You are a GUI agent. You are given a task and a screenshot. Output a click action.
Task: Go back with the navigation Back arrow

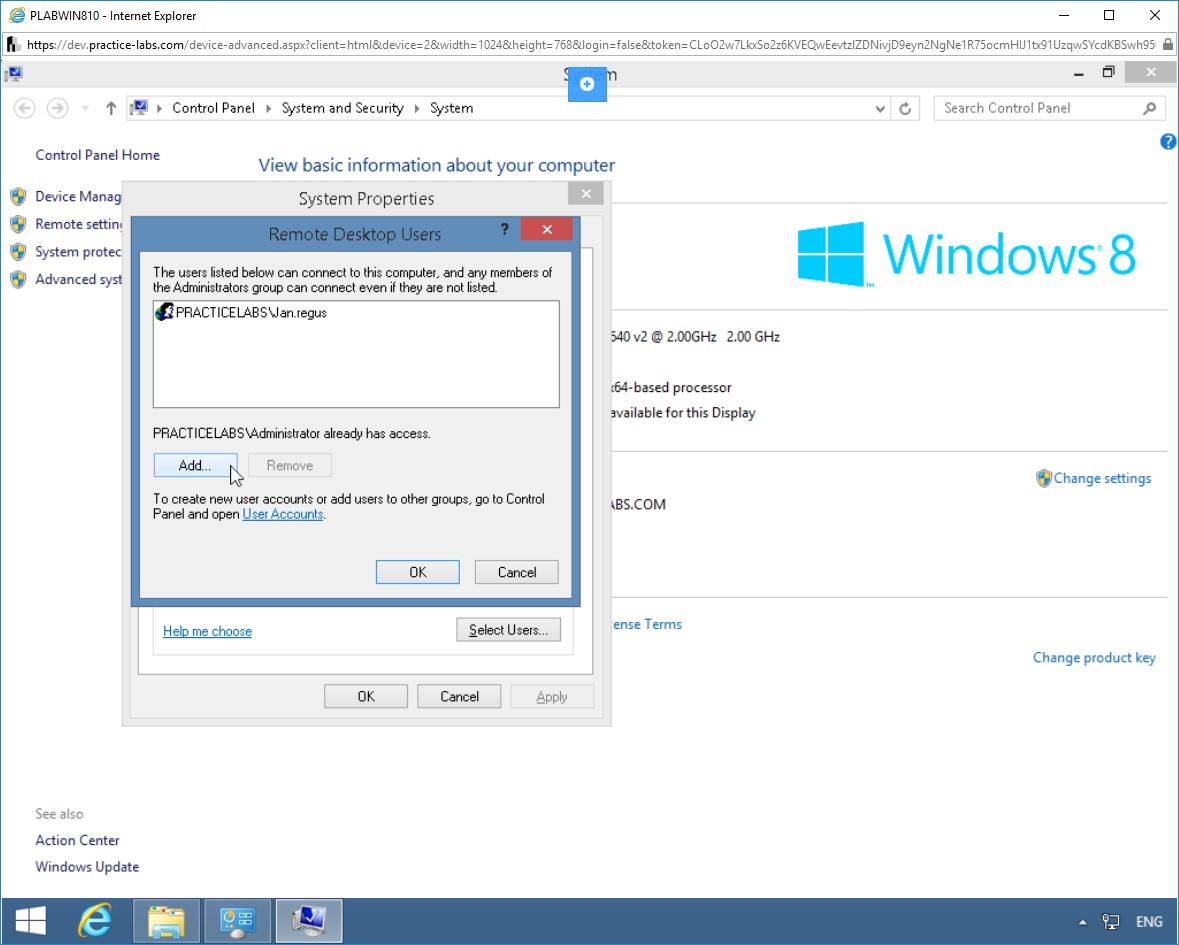point(25,108)
